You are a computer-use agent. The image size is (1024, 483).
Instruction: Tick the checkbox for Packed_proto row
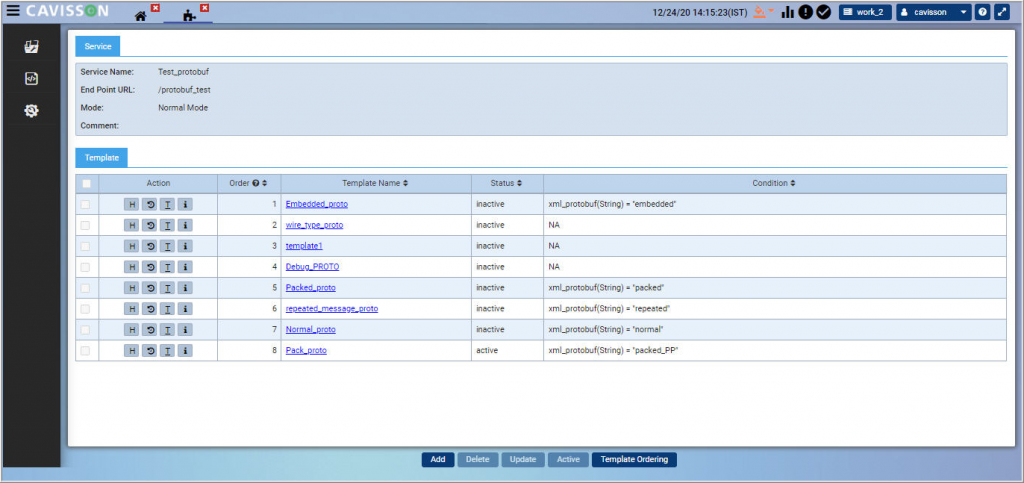(x=86, y=288)
